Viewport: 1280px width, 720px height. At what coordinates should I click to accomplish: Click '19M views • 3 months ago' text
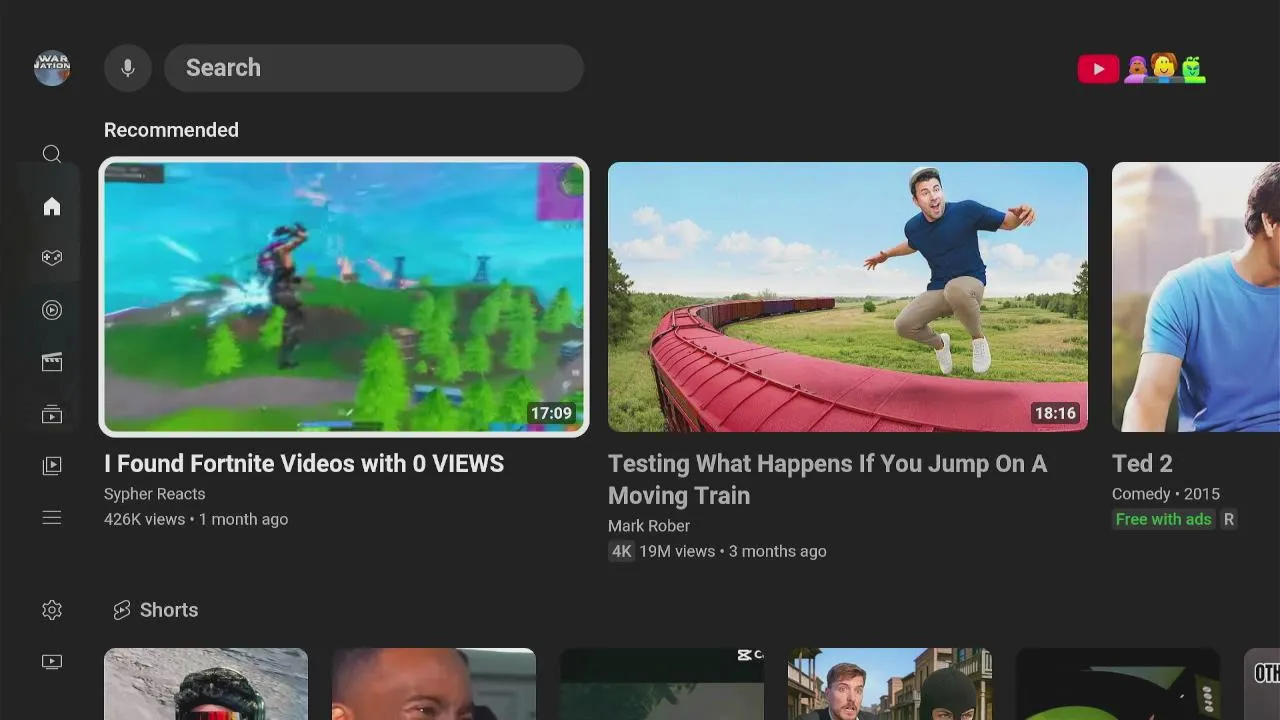(x=733, y=551)
